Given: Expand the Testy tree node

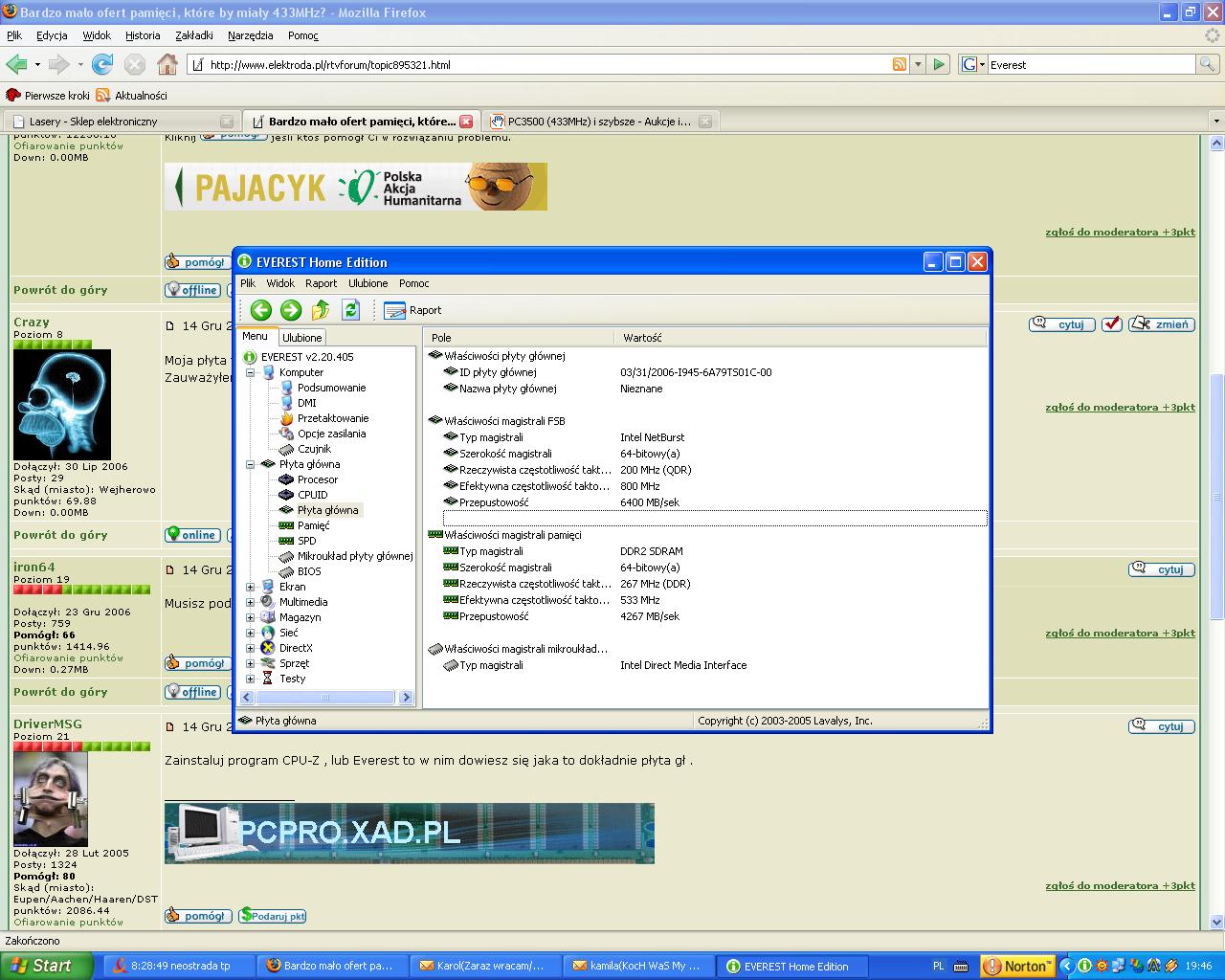Looking at the screenshot, I should 251,679.
